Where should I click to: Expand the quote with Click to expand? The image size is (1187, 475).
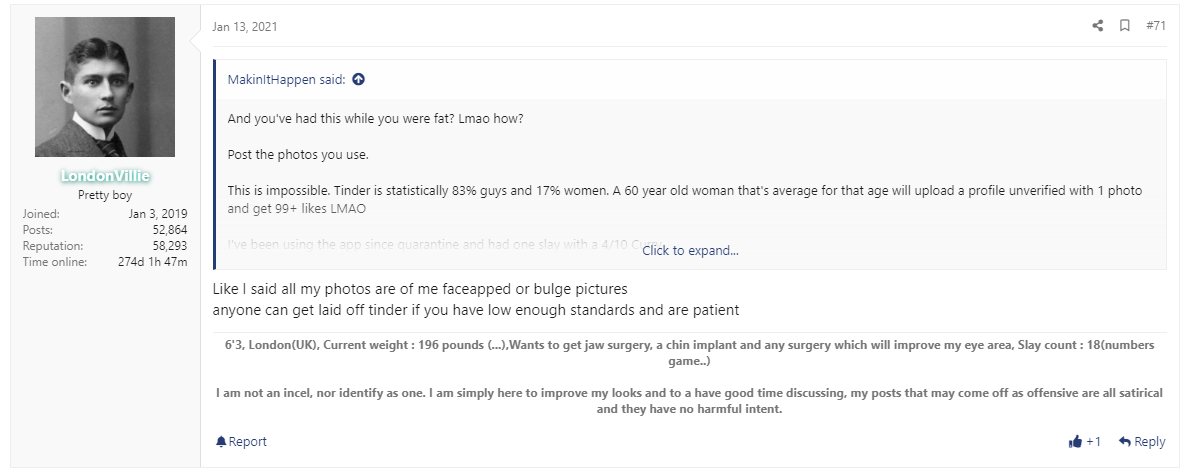pos(690,250)
